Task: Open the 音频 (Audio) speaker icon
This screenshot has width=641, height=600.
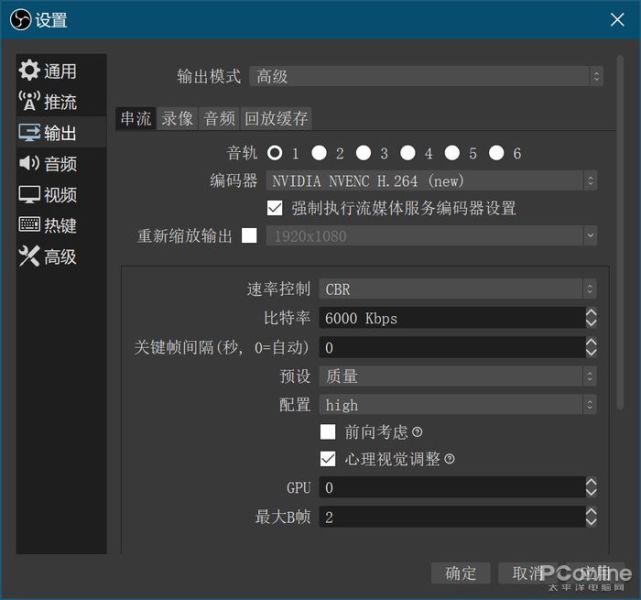Action: pyautogui.click(x=29, y=163)
